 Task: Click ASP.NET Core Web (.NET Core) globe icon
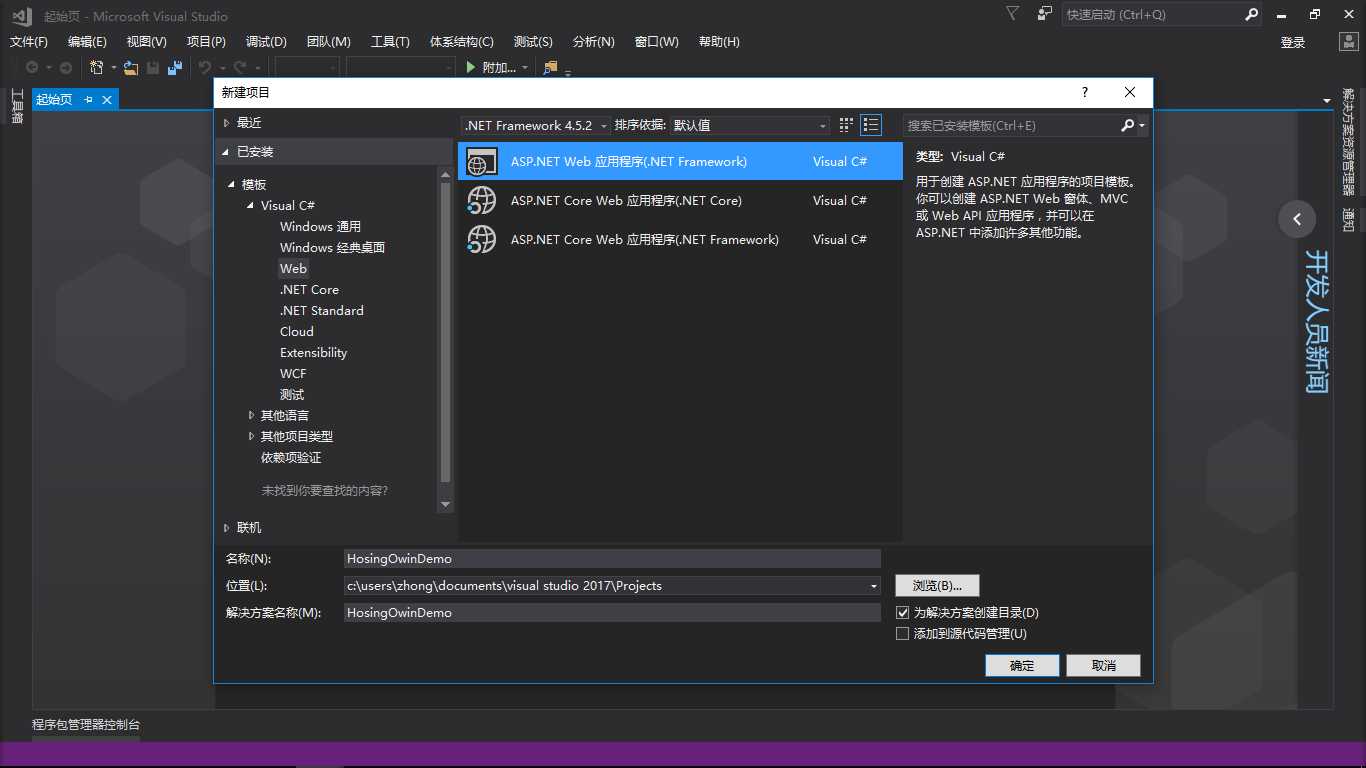click(x=482, y=200)
